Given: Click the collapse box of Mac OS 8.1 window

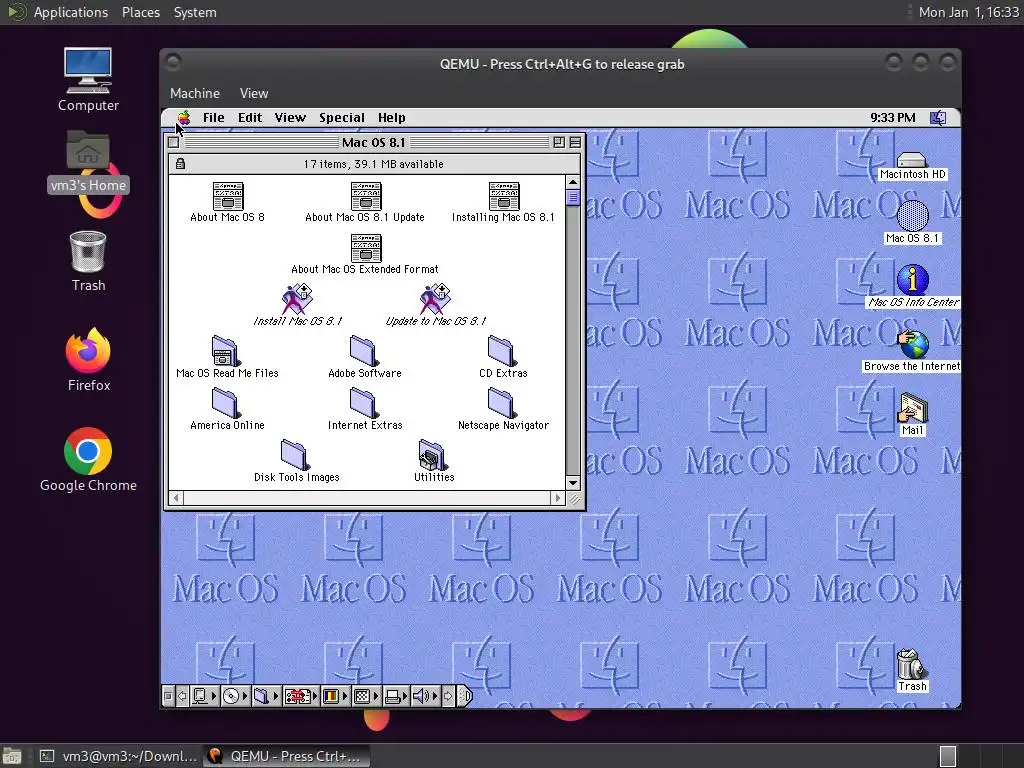Looking at the screenshot, I should point(575,142).
